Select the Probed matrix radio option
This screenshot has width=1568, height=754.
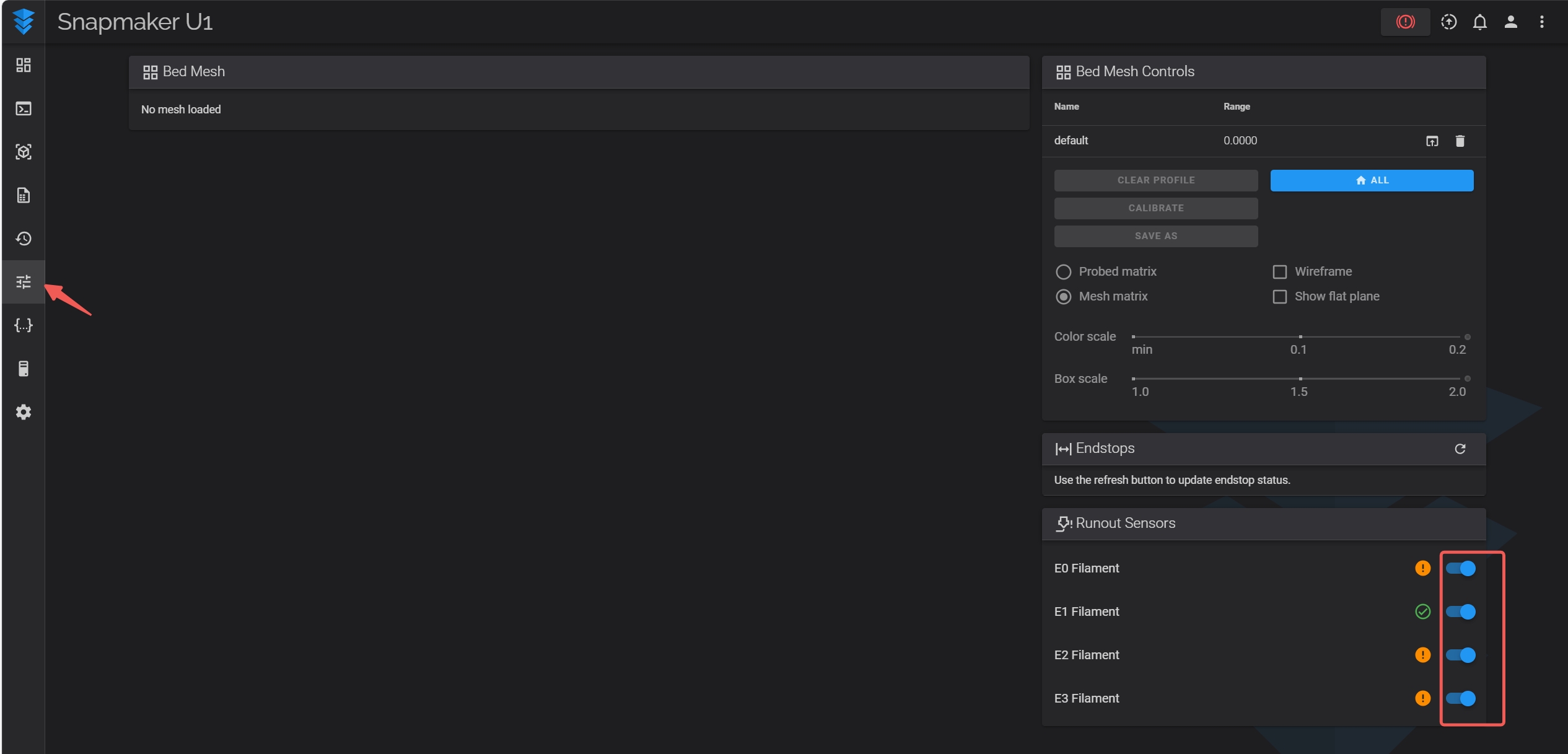[x=1063, y=272]
